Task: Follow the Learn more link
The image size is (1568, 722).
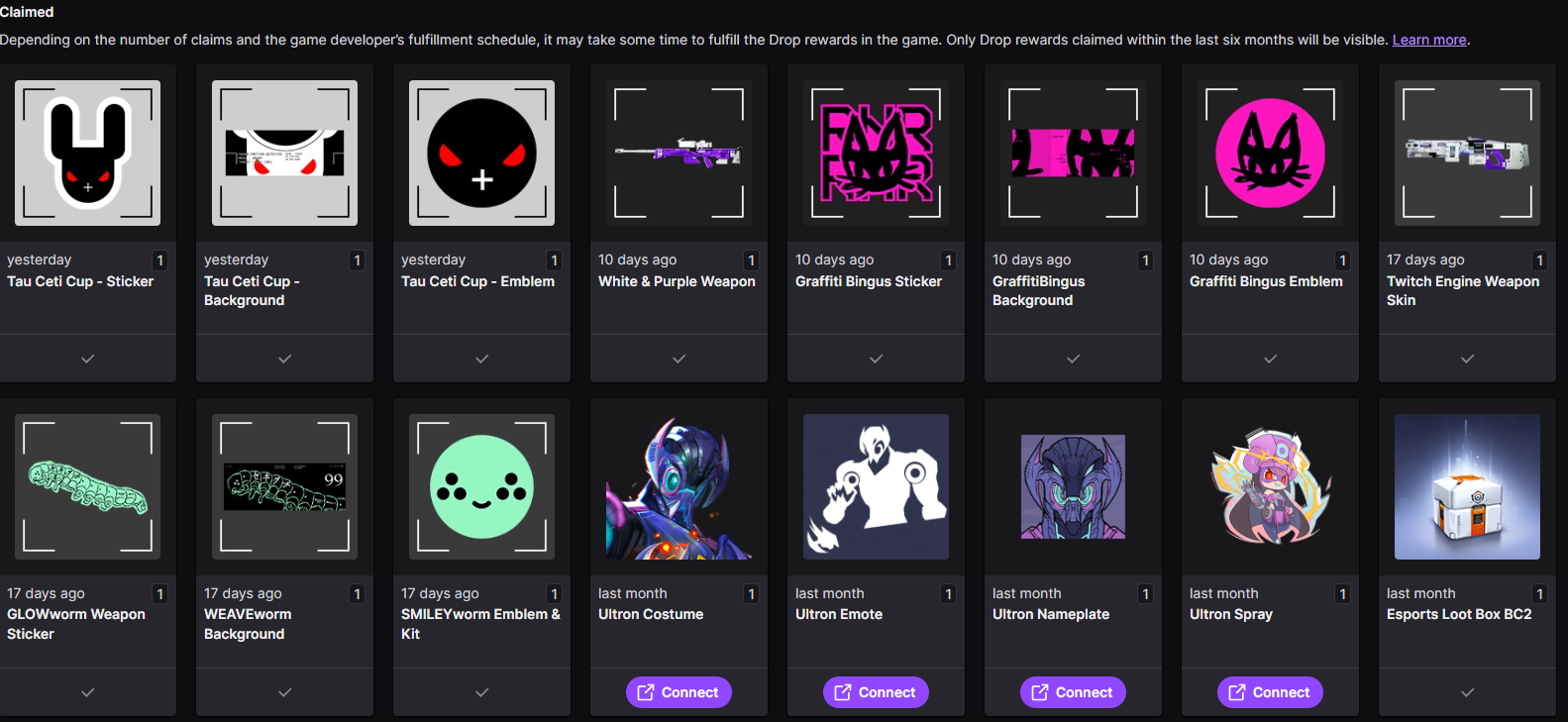Action: point(1428,40)
